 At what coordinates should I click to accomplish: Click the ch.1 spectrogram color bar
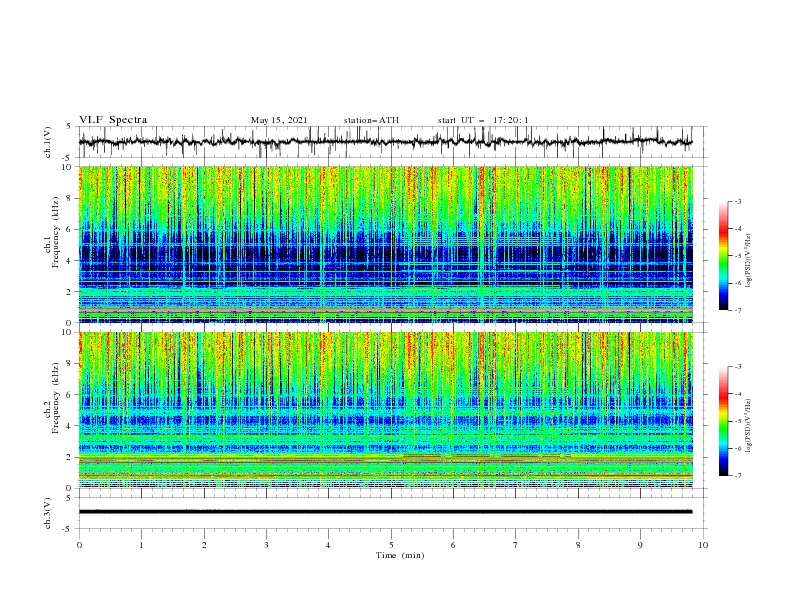pyautogui.click(x=723, y=256)
